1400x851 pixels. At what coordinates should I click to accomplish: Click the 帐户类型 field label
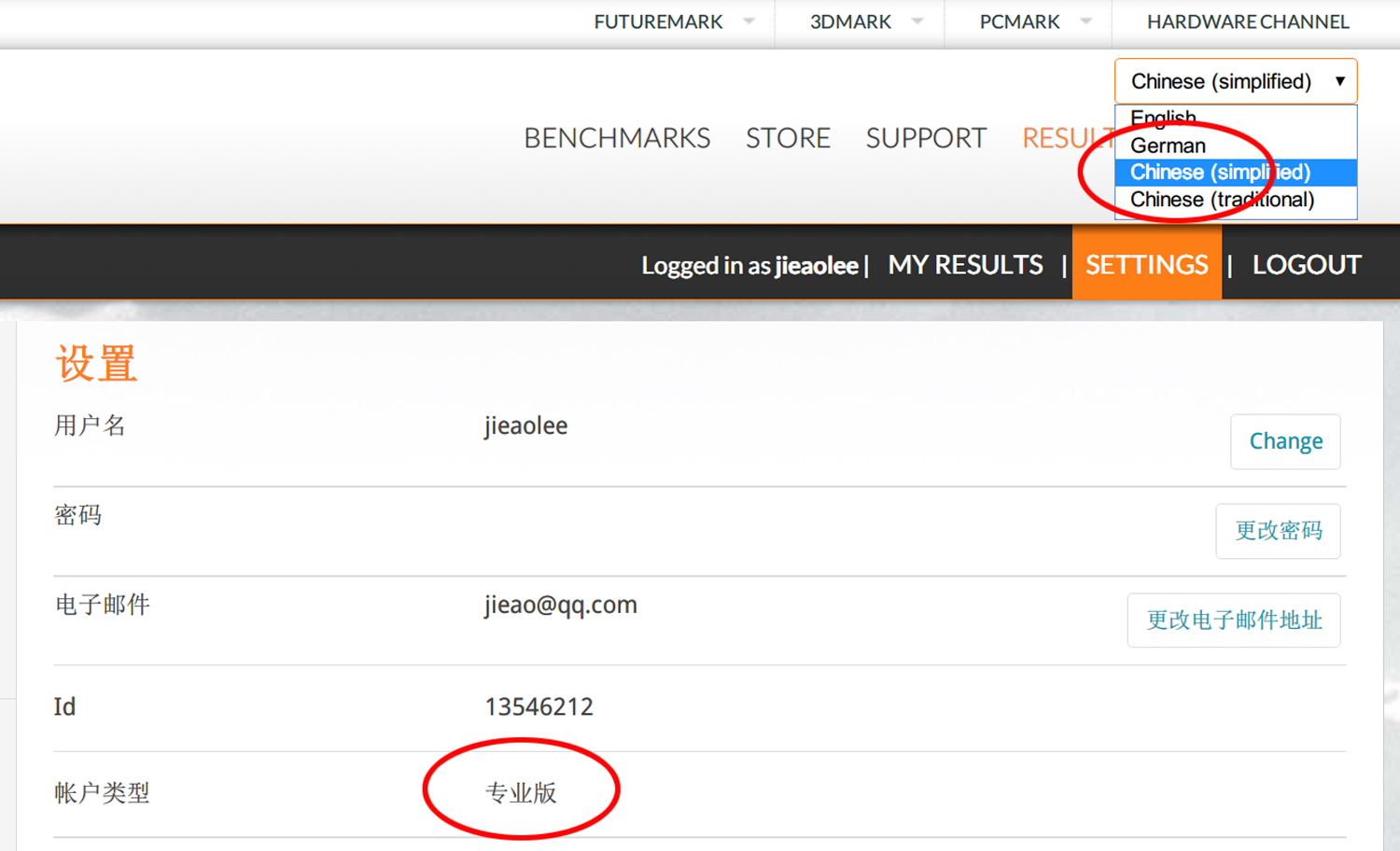pos(102,793)
